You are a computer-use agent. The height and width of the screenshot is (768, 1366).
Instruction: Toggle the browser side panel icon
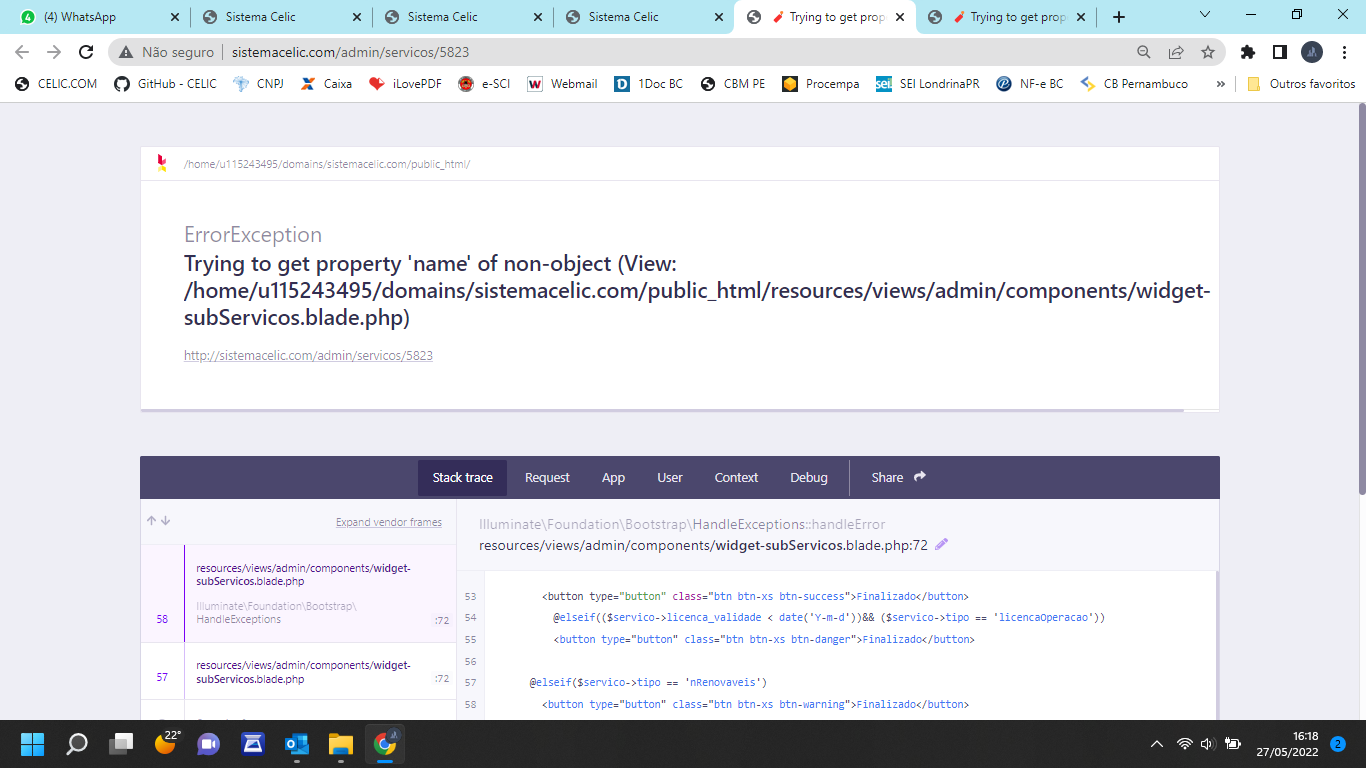tap(1279, 52)
